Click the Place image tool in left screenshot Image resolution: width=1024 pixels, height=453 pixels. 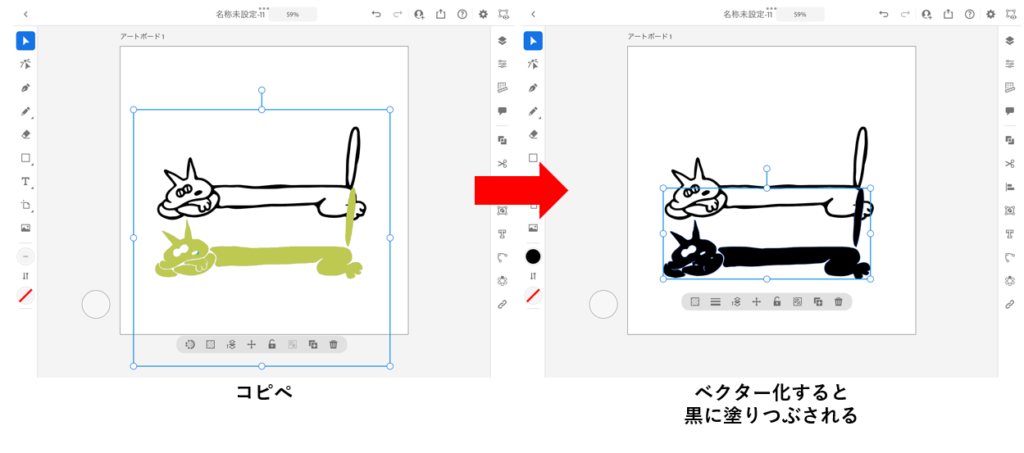tap(25, 228)
